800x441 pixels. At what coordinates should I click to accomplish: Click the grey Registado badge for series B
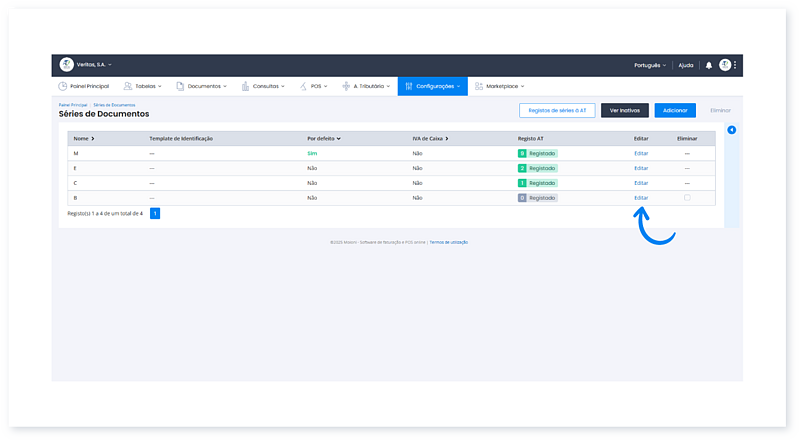(537, 198)
